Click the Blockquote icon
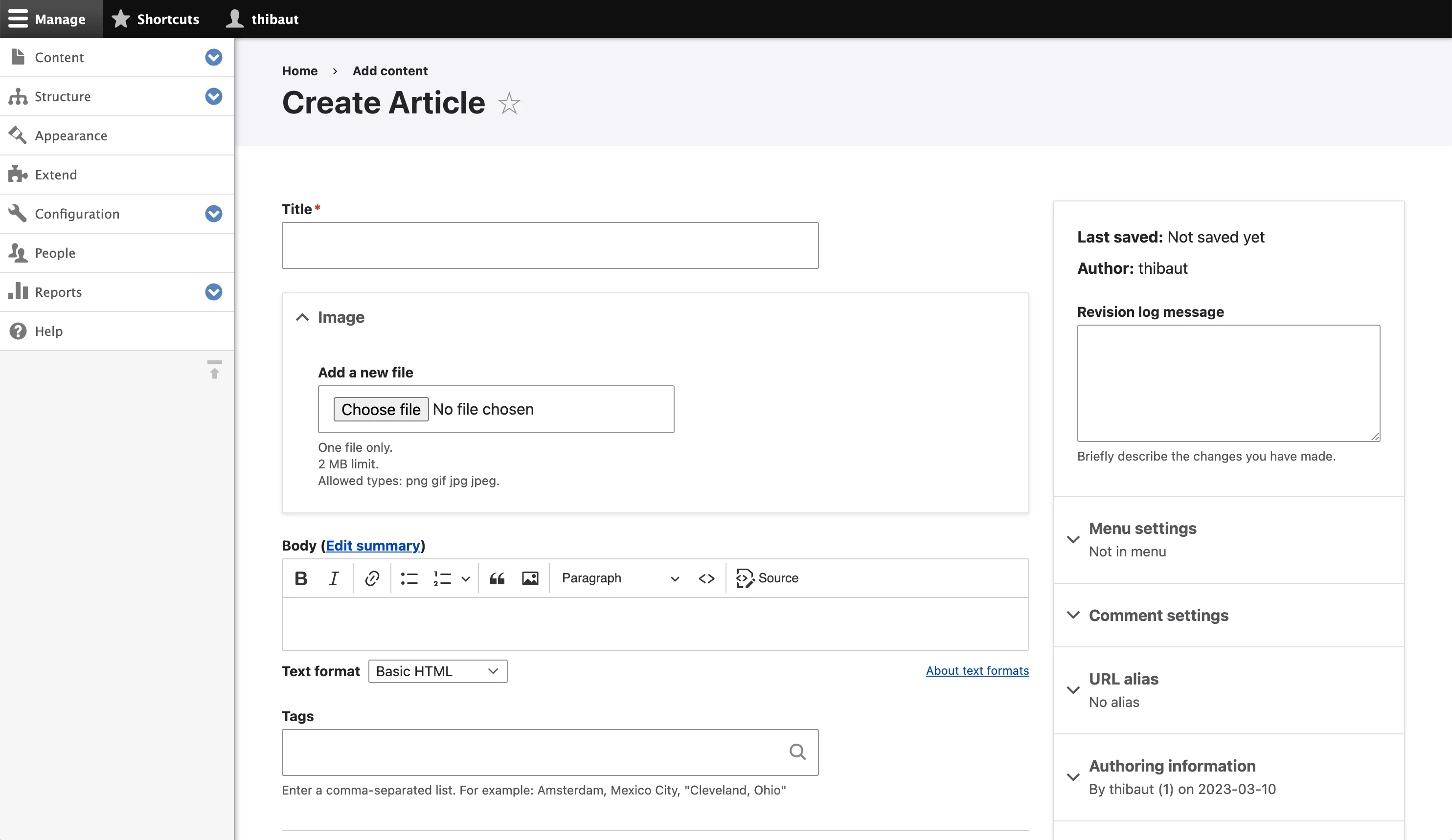Viewport: 1452px width, 840px height. 497,578
